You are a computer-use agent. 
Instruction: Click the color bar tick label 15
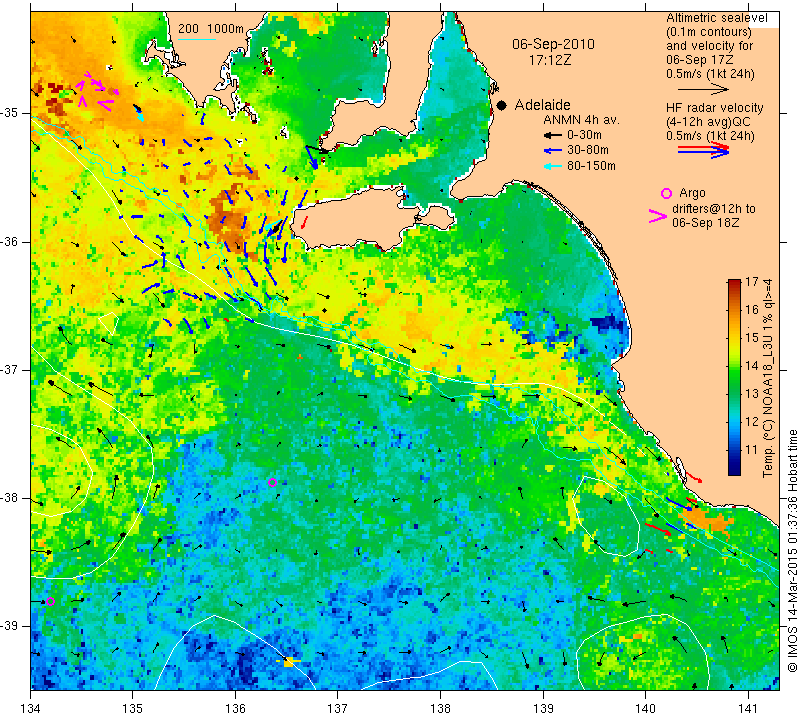click(752, 337)
